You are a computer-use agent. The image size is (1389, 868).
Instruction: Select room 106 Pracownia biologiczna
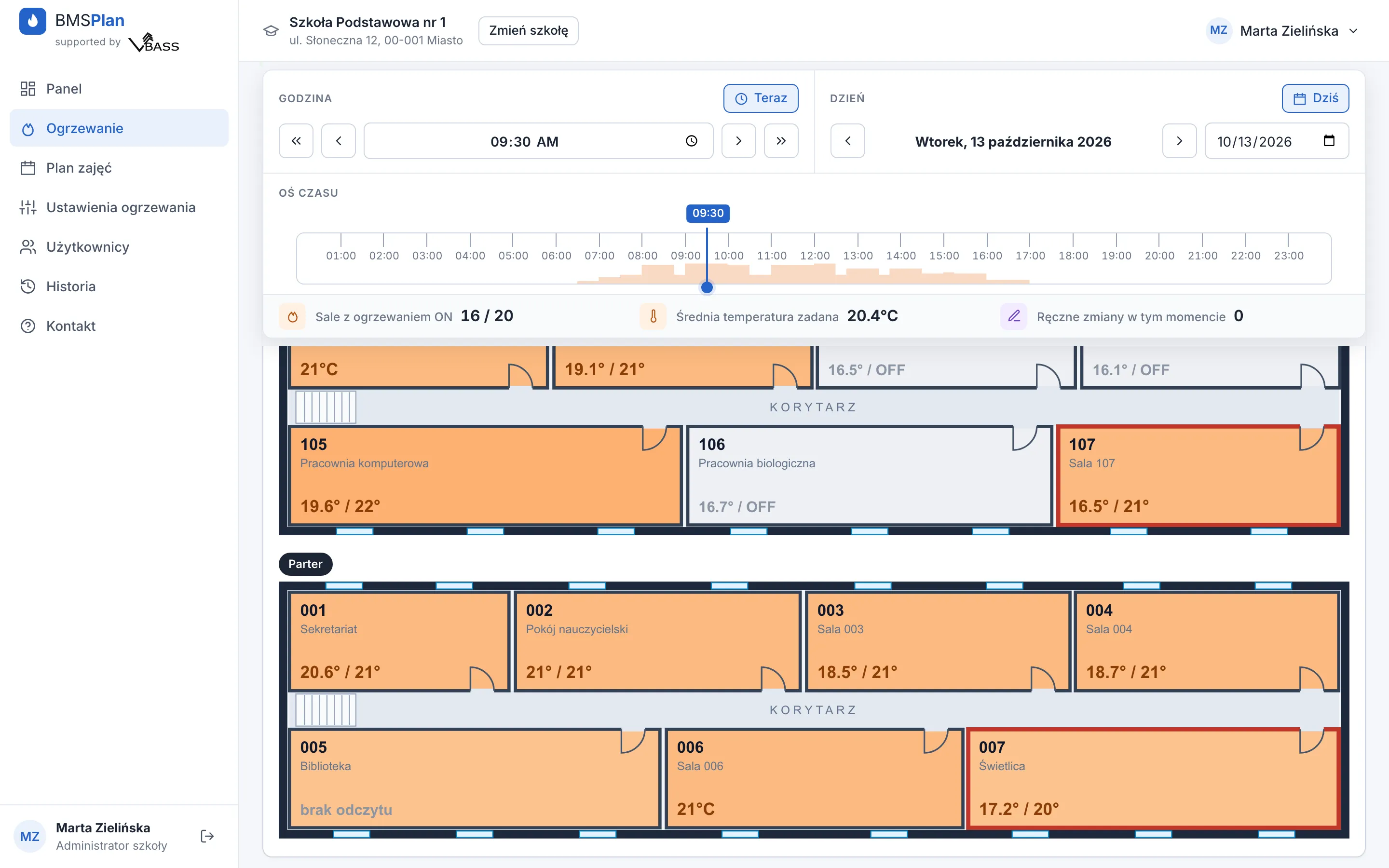pos(869,476)
